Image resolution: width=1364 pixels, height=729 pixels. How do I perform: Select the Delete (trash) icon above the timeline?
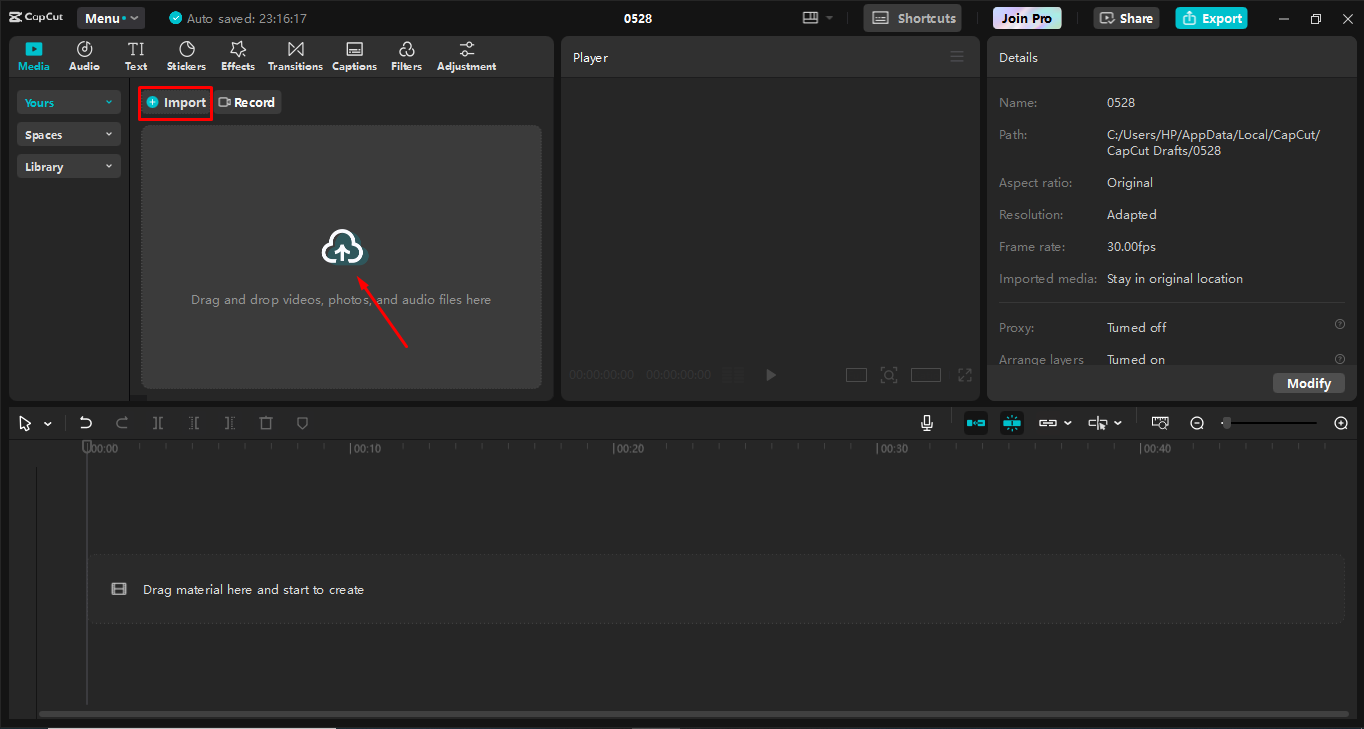point(265,423)
